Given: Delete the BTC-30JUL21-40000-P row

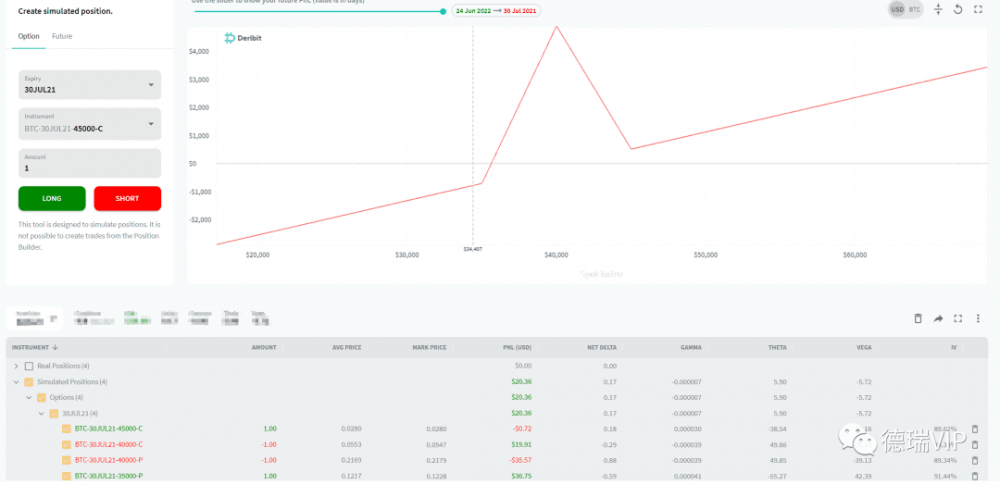Looking at the screenshot, I should click(x=975, y=460).
